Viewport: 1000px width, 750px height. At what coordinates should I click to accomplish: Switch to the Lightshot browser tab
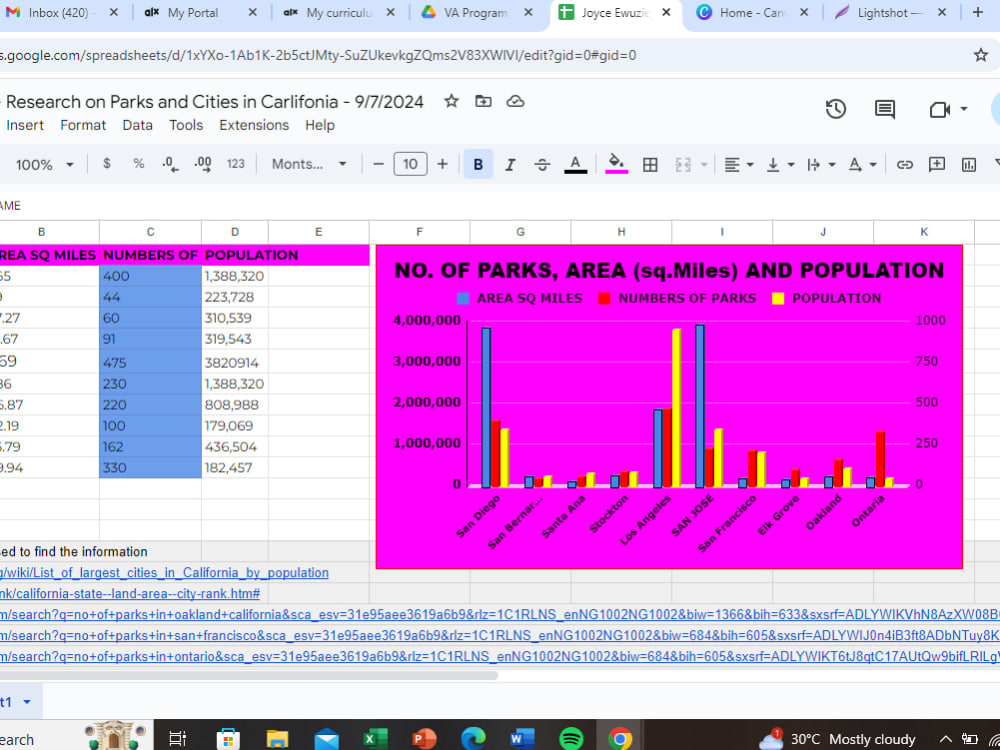(890, 13)
